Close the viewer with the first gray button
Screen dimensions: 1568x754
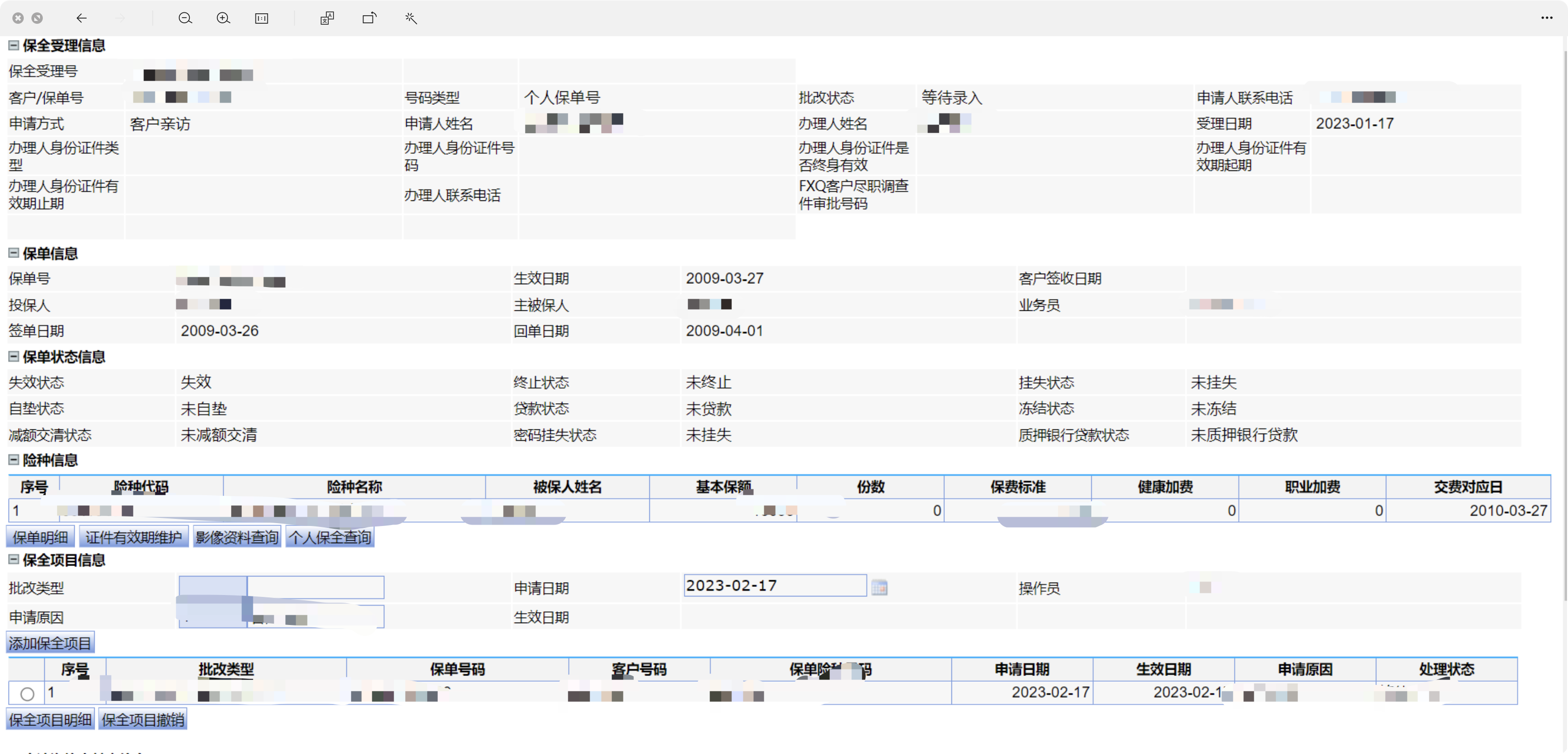[18, 18]
